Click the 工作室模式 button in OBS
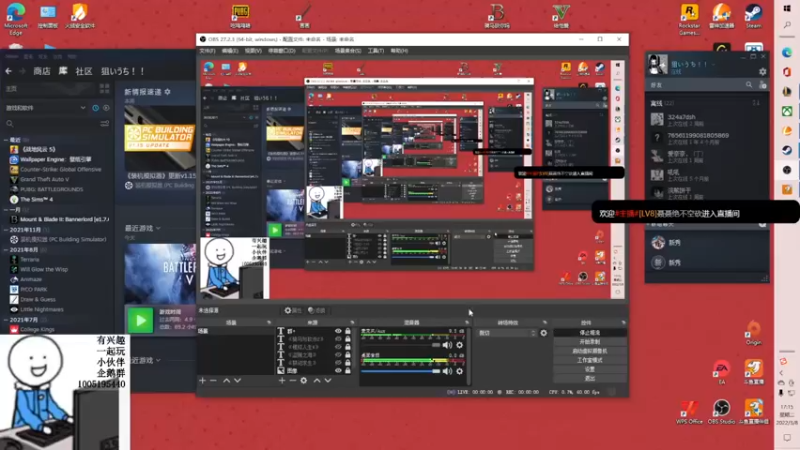 pyautogui.click(x=590, y=360)
